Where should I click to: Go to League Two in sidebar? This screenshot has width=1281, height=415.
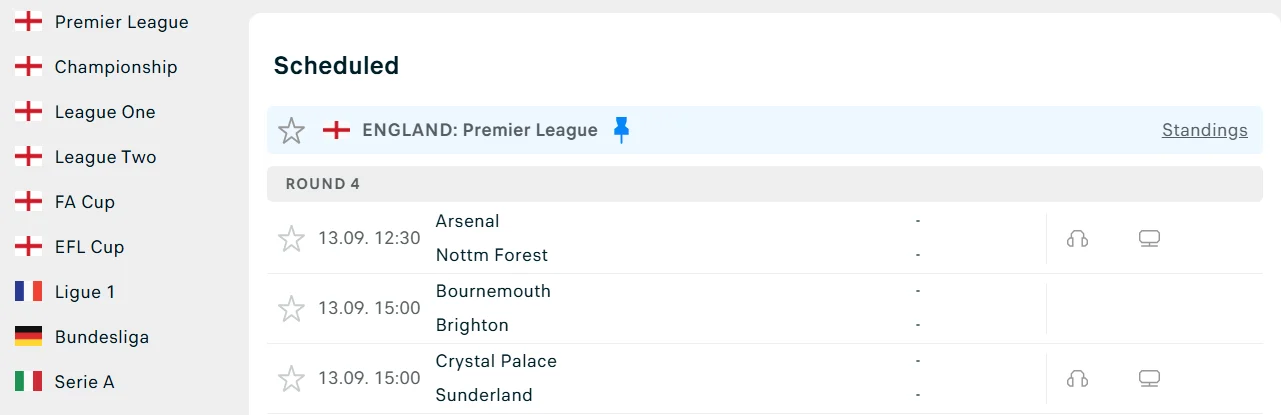(x=105, y=157)
